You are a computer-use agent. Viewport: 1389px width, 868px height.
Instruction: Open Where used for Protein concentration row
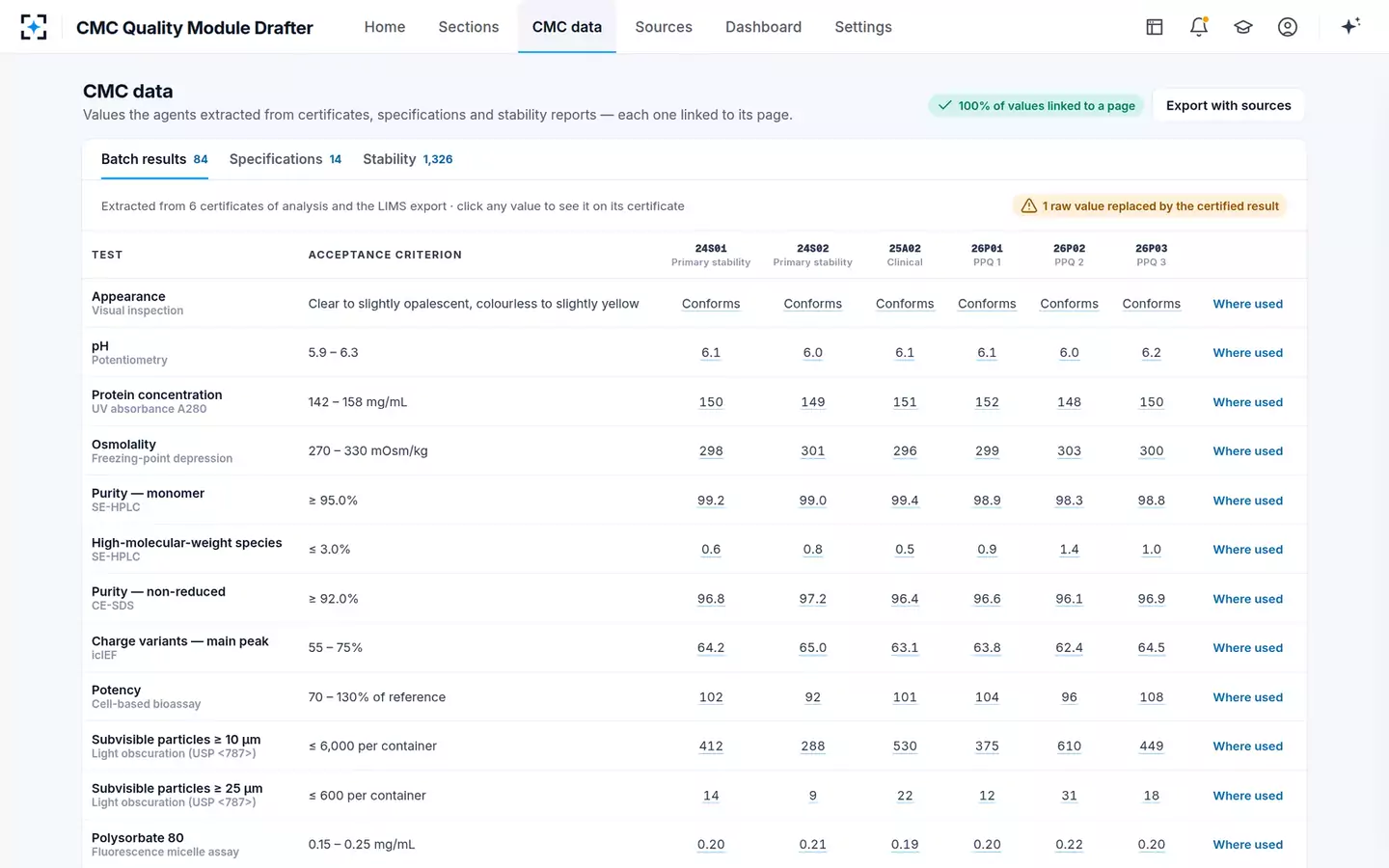1247,402
